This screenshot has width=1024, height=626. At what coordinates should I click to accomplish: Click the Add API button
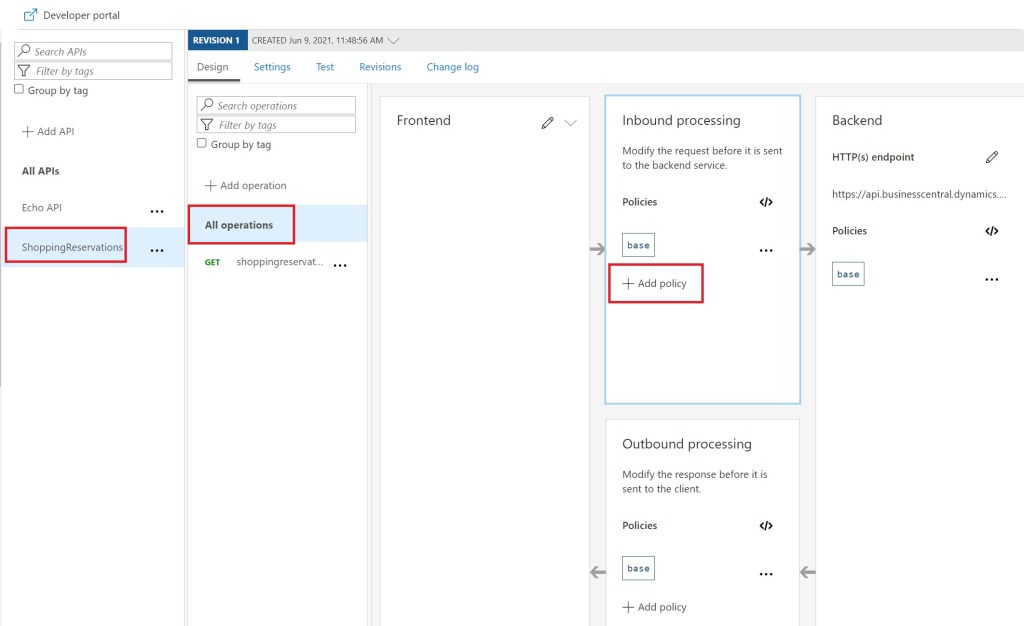[48, 131]
